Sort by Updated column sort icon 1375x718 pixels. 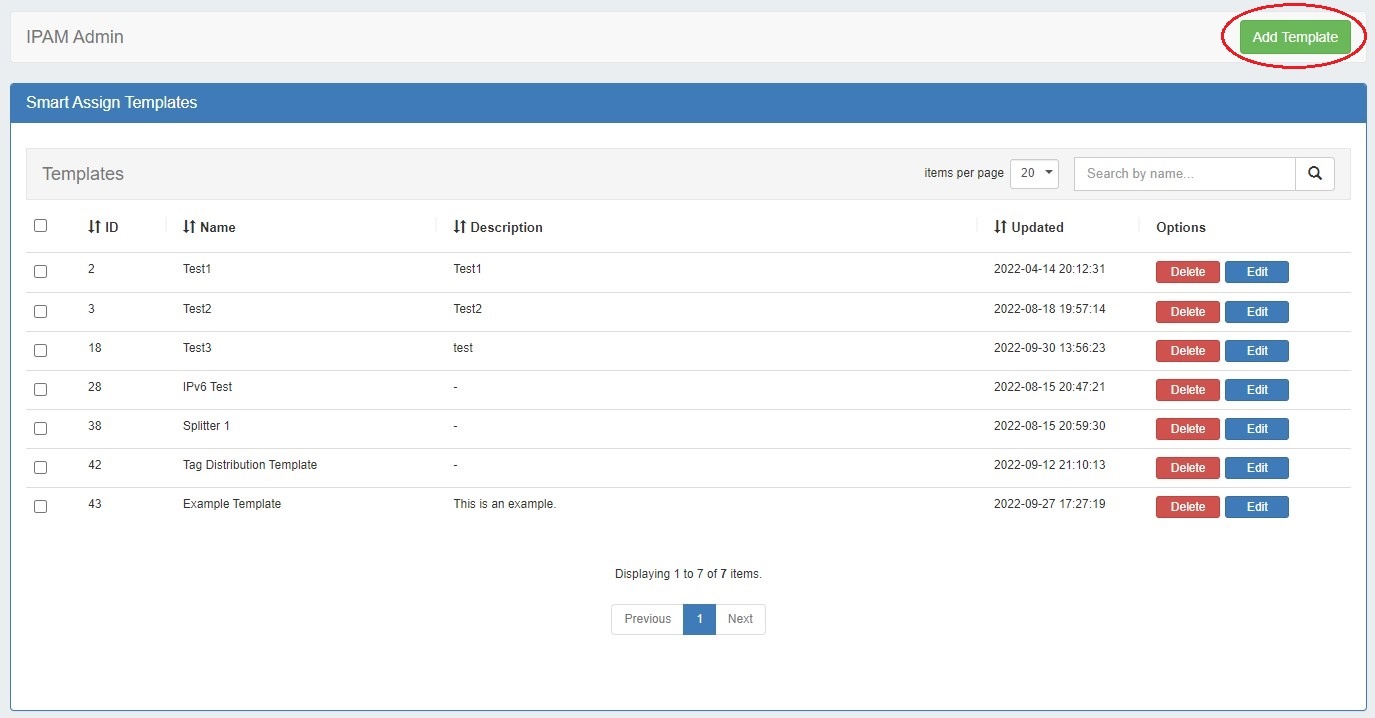point(1000,227)
